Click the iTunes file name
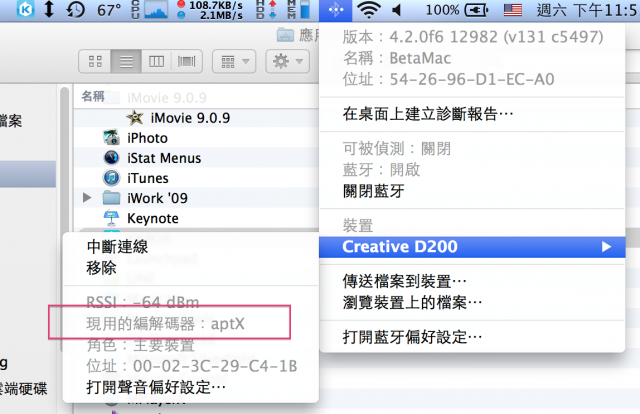The image size is (640, 414). (x=148, y=178)
